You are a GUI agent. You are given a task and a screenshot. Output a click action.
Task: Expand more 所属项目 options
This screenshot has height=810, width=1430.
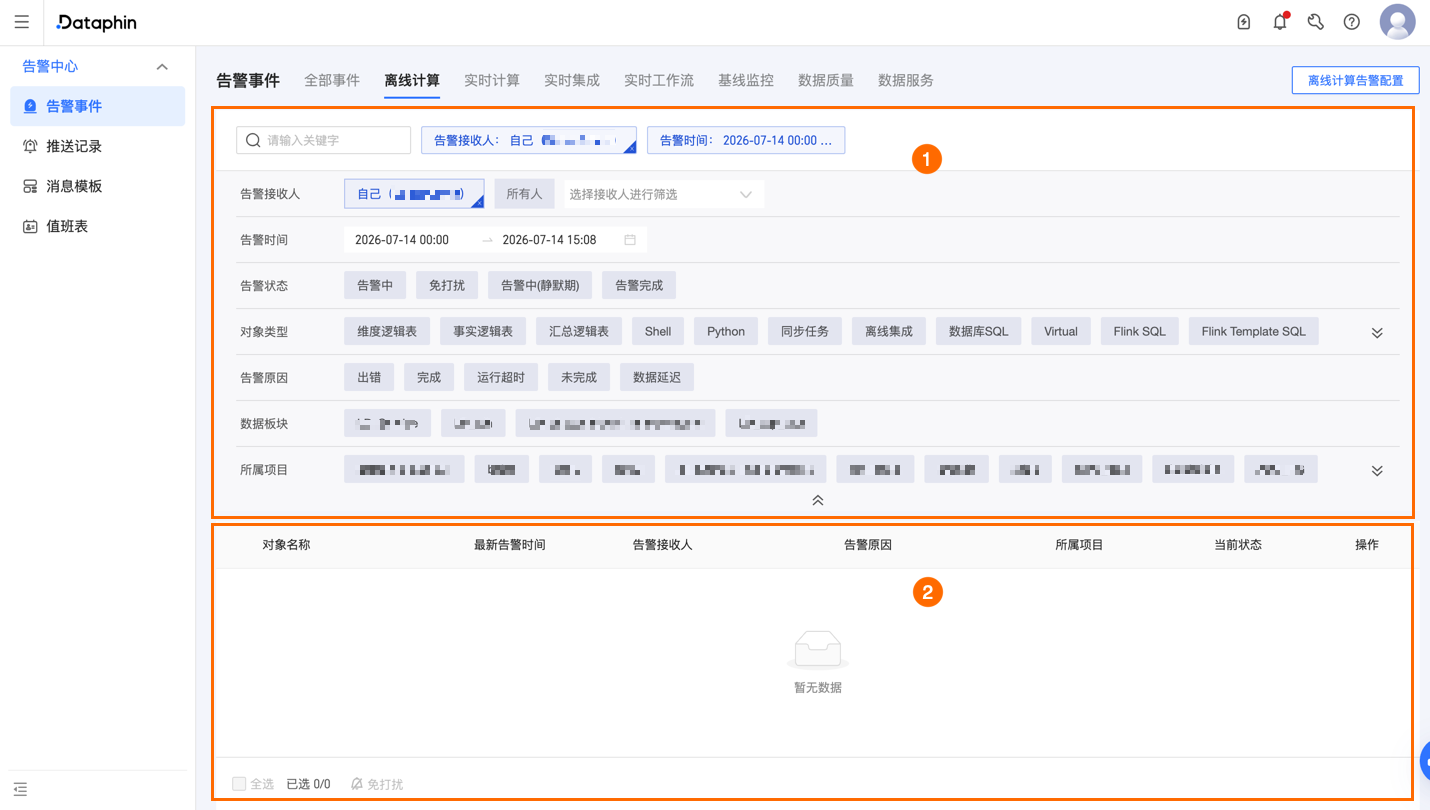(1377, 471)
